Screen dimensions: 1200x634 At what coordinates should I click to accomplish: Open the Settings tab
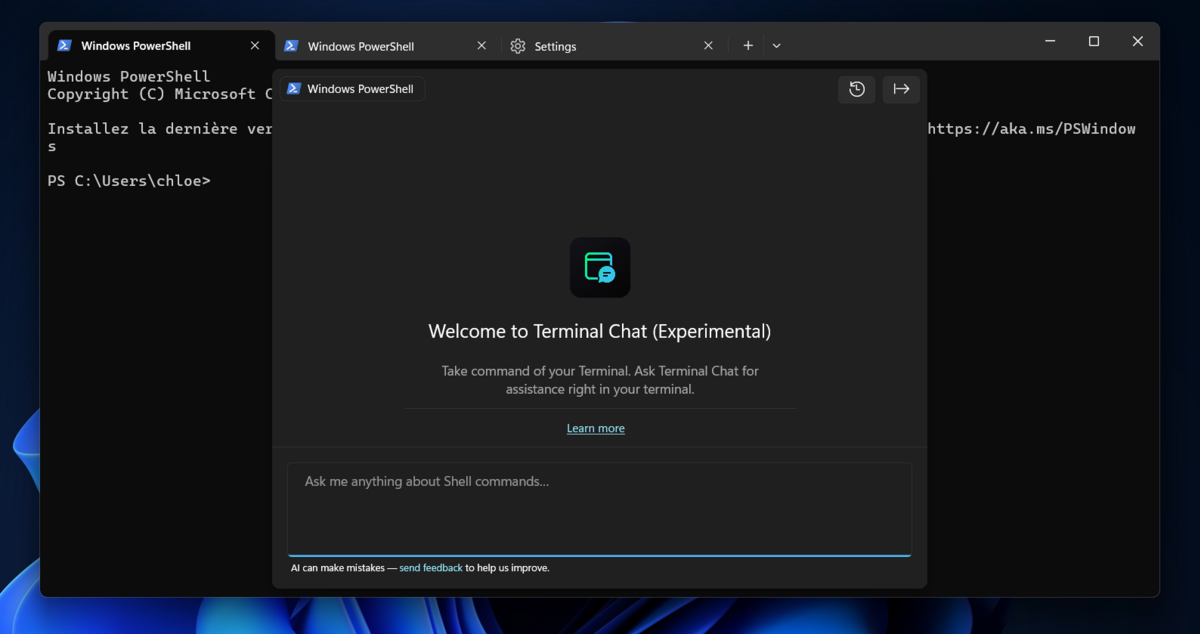tap(555, 46)
